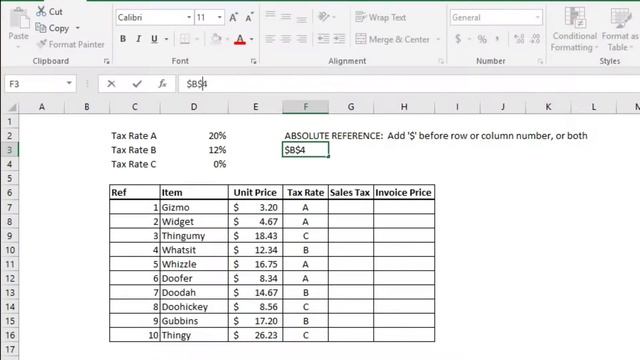Click the 'Unit Price' header cell
The image size is (640, 360).
tap(255, 193)
